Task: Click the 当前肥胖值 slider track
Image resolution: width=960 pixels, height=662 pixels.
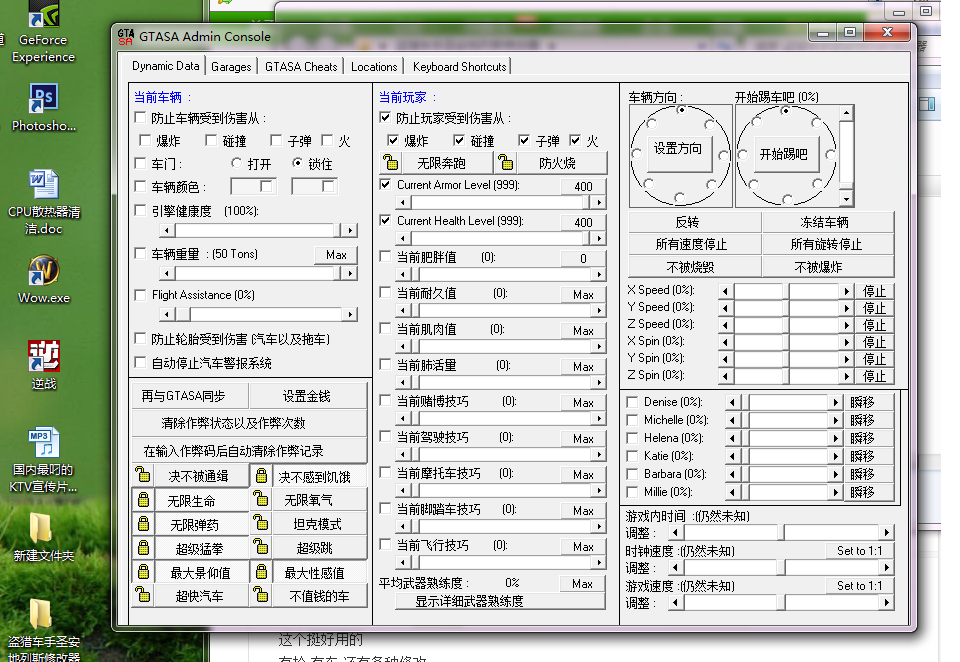Action: (x=501, y=274)
